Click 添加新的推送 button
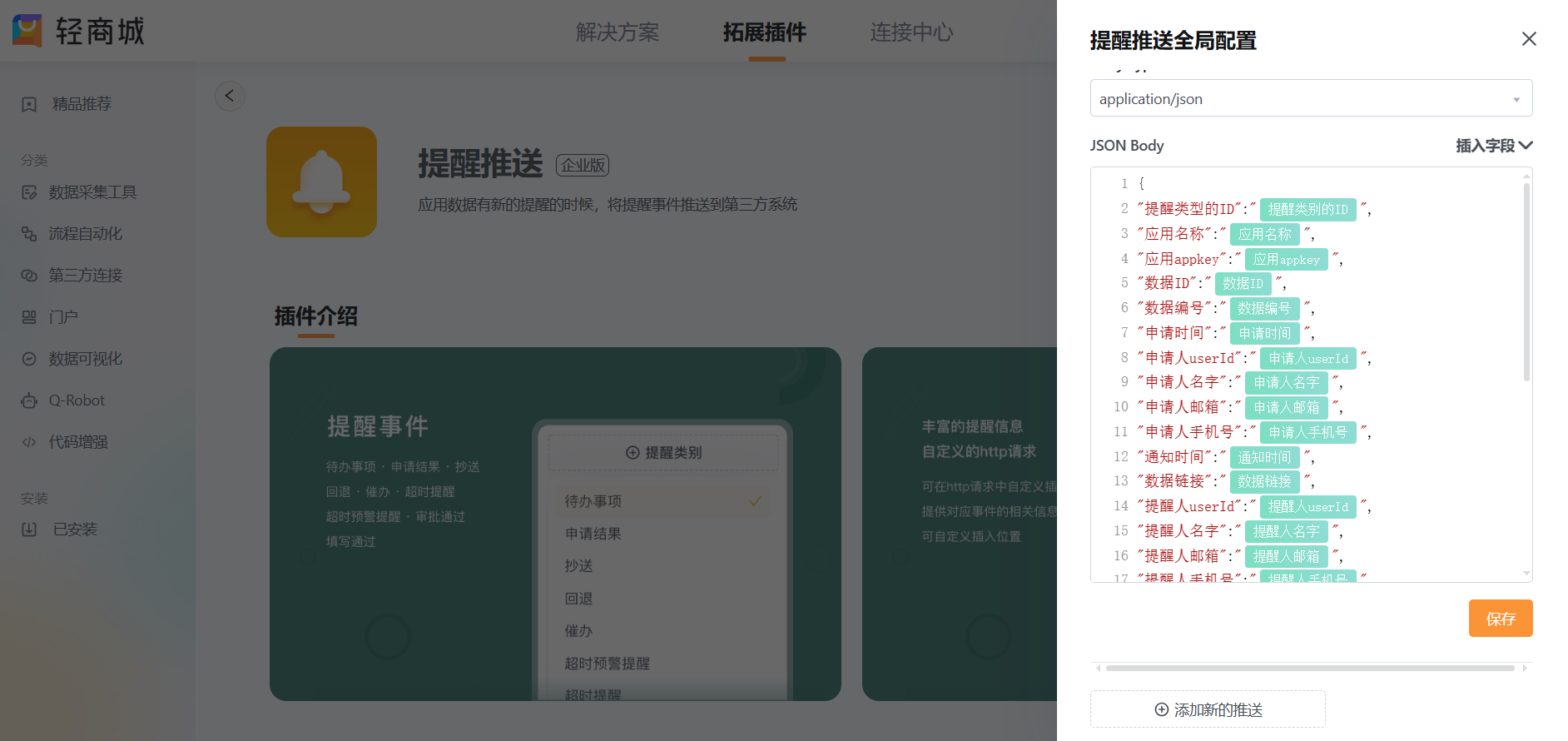 point(1208,709)
